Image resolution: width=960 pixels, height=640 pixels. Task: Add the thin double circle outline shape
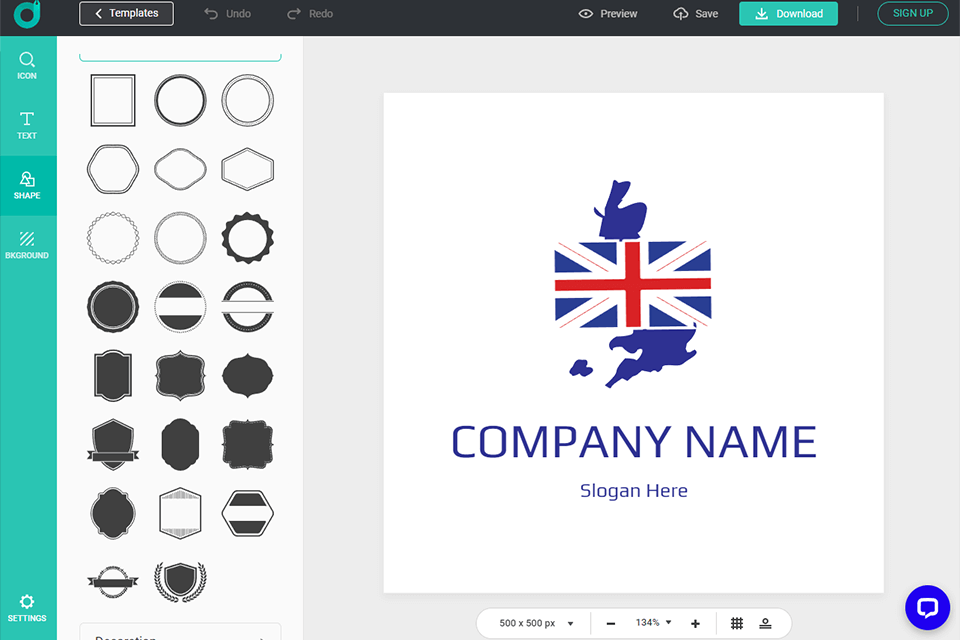[x=247, y=100]
